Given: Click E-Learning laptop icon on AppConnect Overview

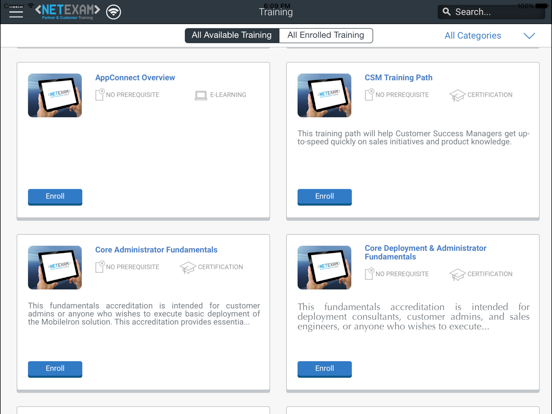Looking at the screenshot, I should 201,95.
